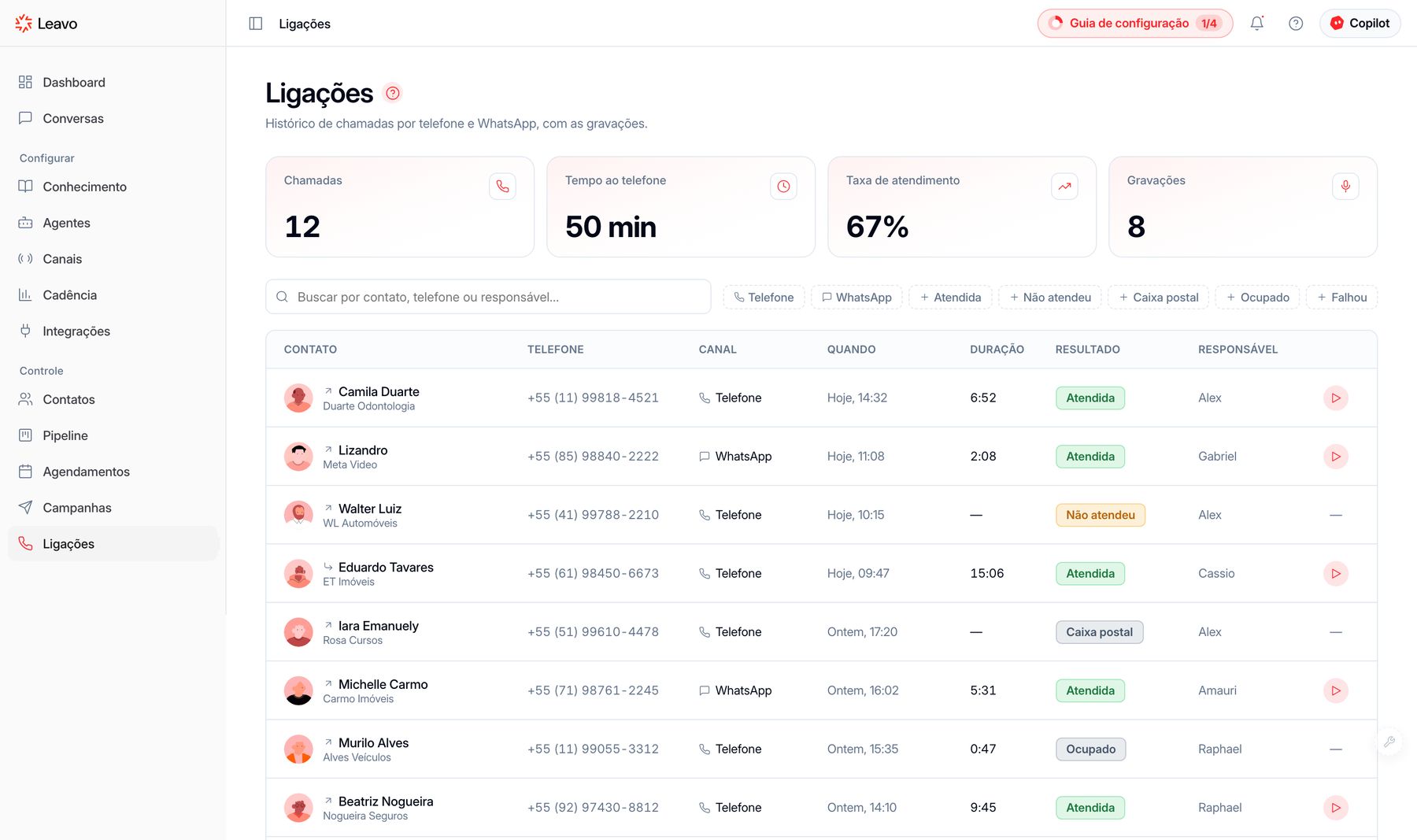1417x840 pixels.
Task: Toggle the sidebar panel icon
Action: click(x=255, y=24)
